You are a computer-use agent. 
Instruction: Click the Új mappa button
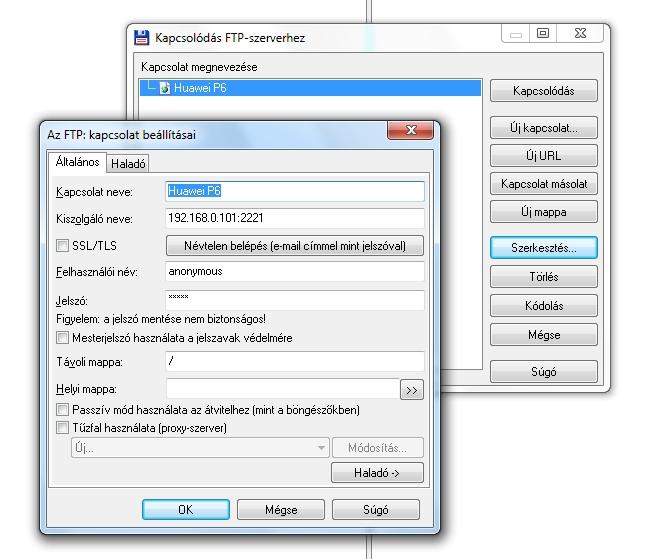coord(544,212)
